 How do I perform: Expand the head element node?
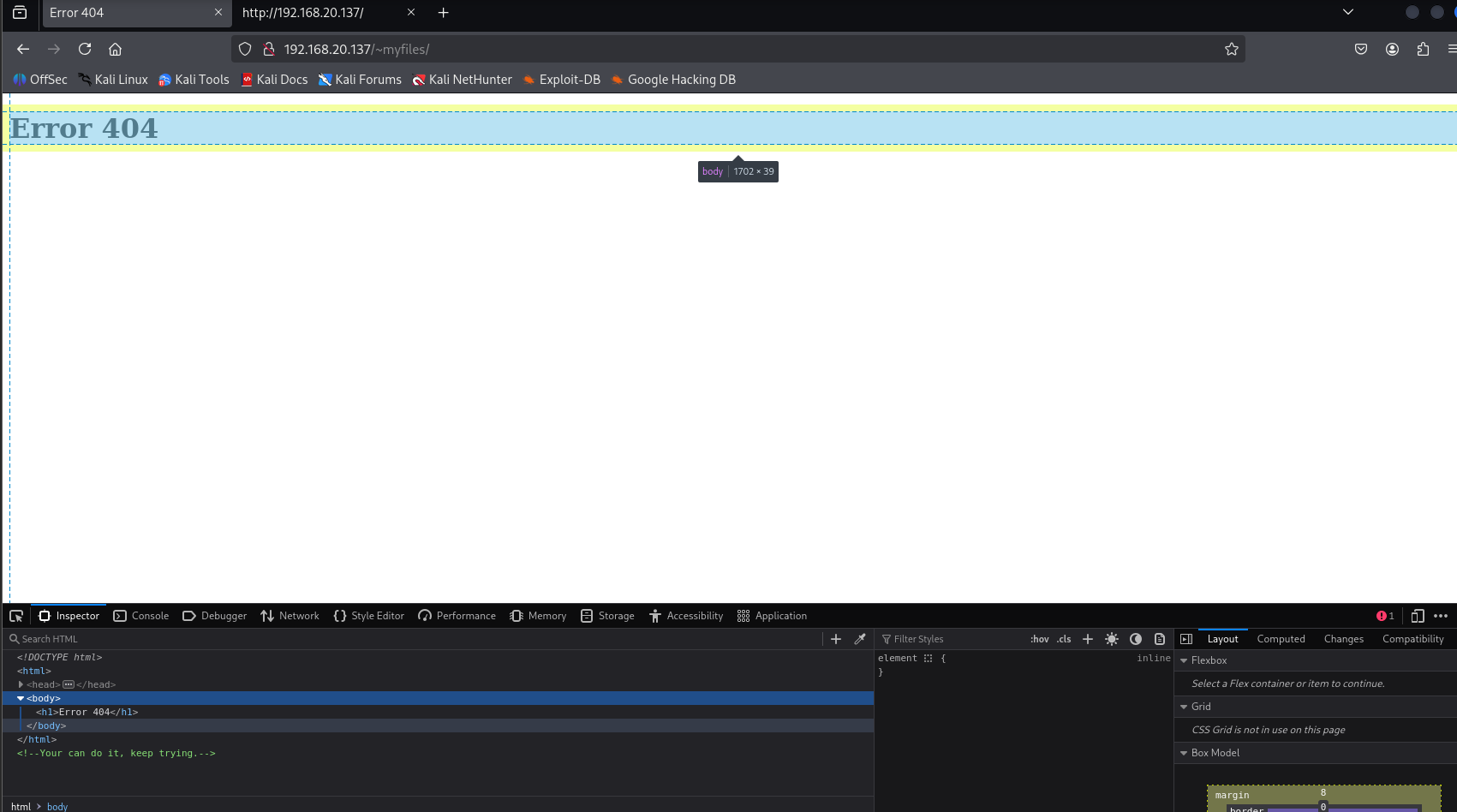click(x=21, y=684)
